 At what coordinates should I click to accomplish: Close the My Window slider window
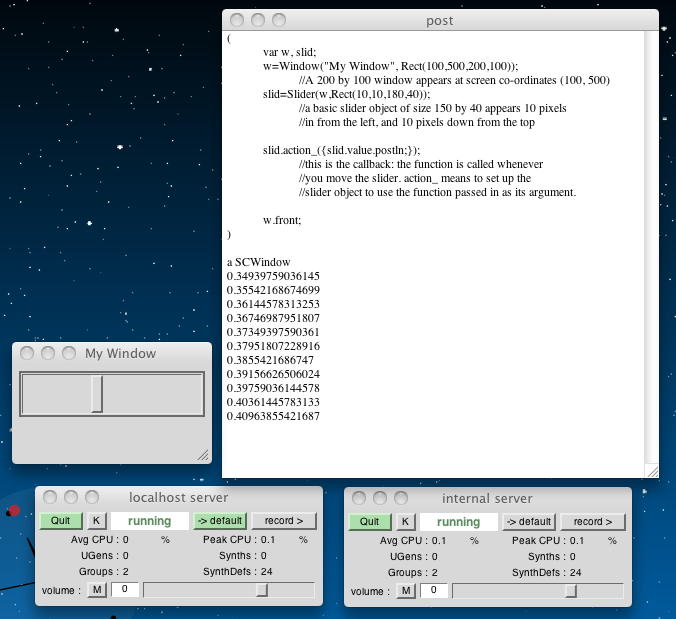point(27,353)
